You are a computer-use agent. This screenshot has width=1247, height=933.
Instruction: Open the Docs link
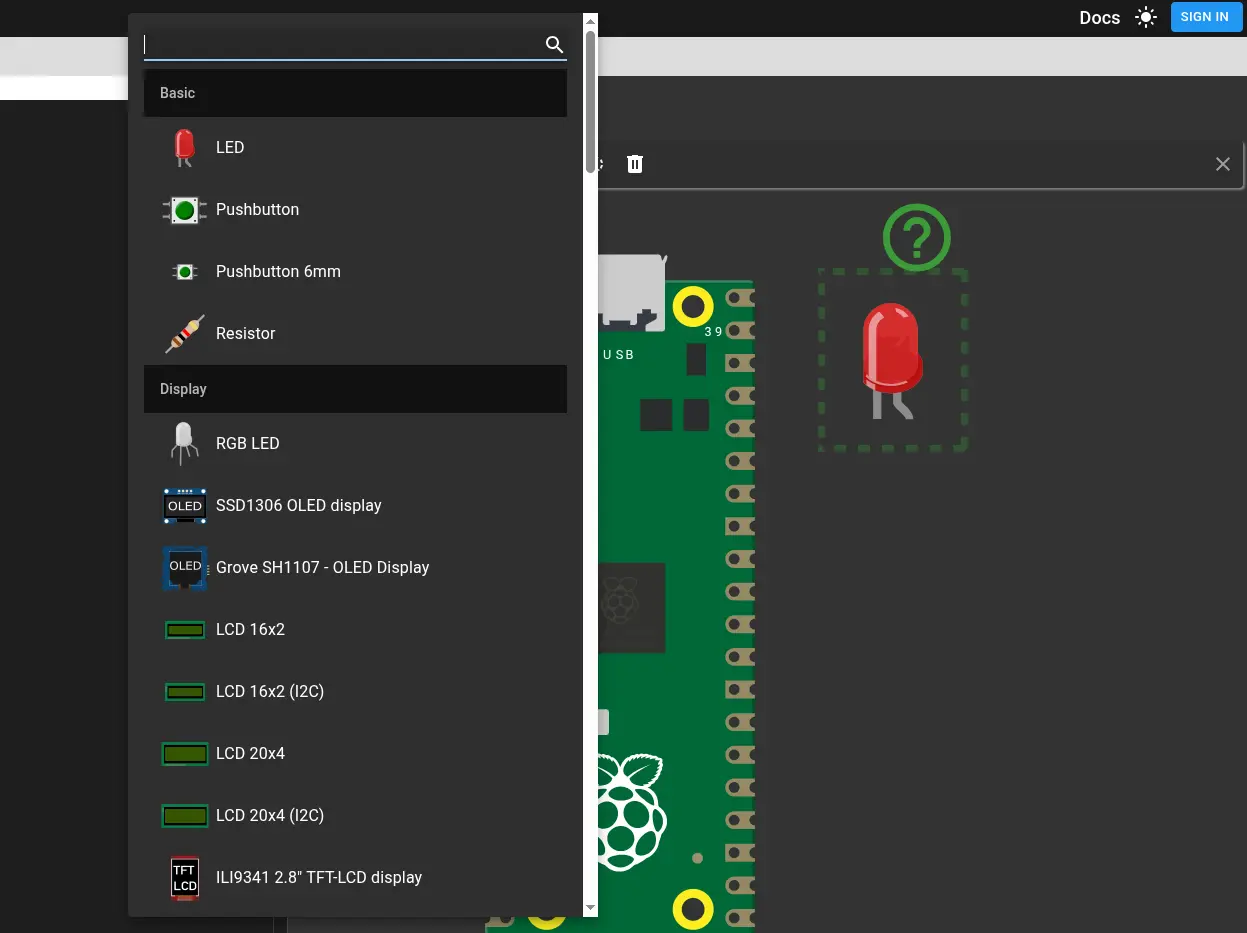click(x=1100, y=18)
